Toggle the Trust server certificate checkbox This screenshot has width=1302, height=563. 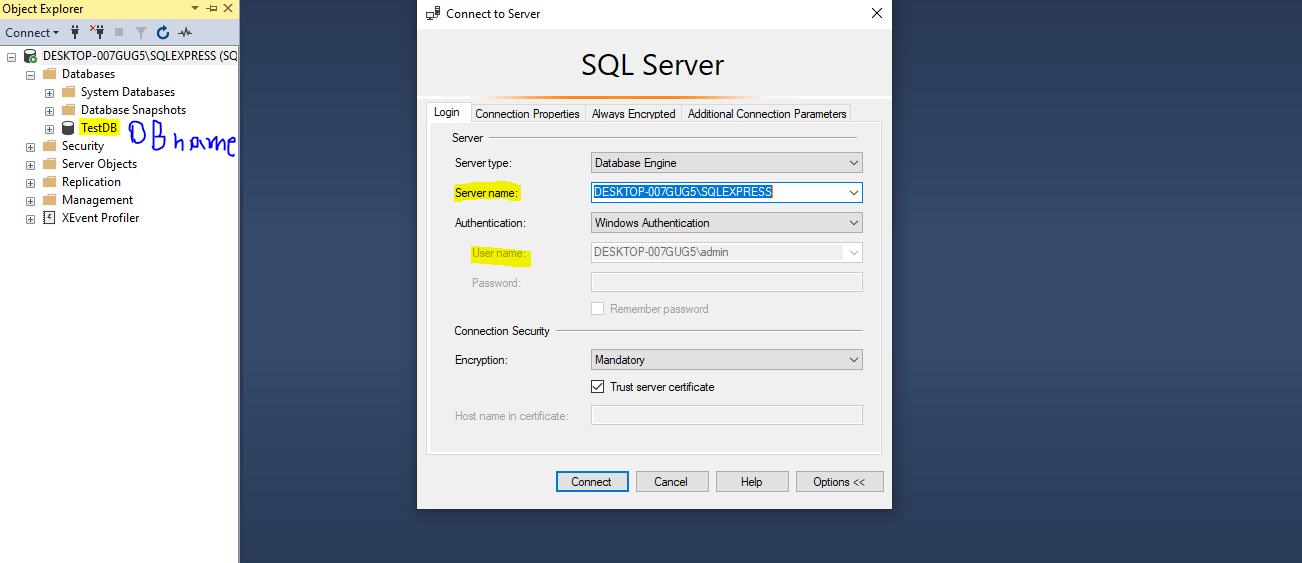[x=598, y=387]
